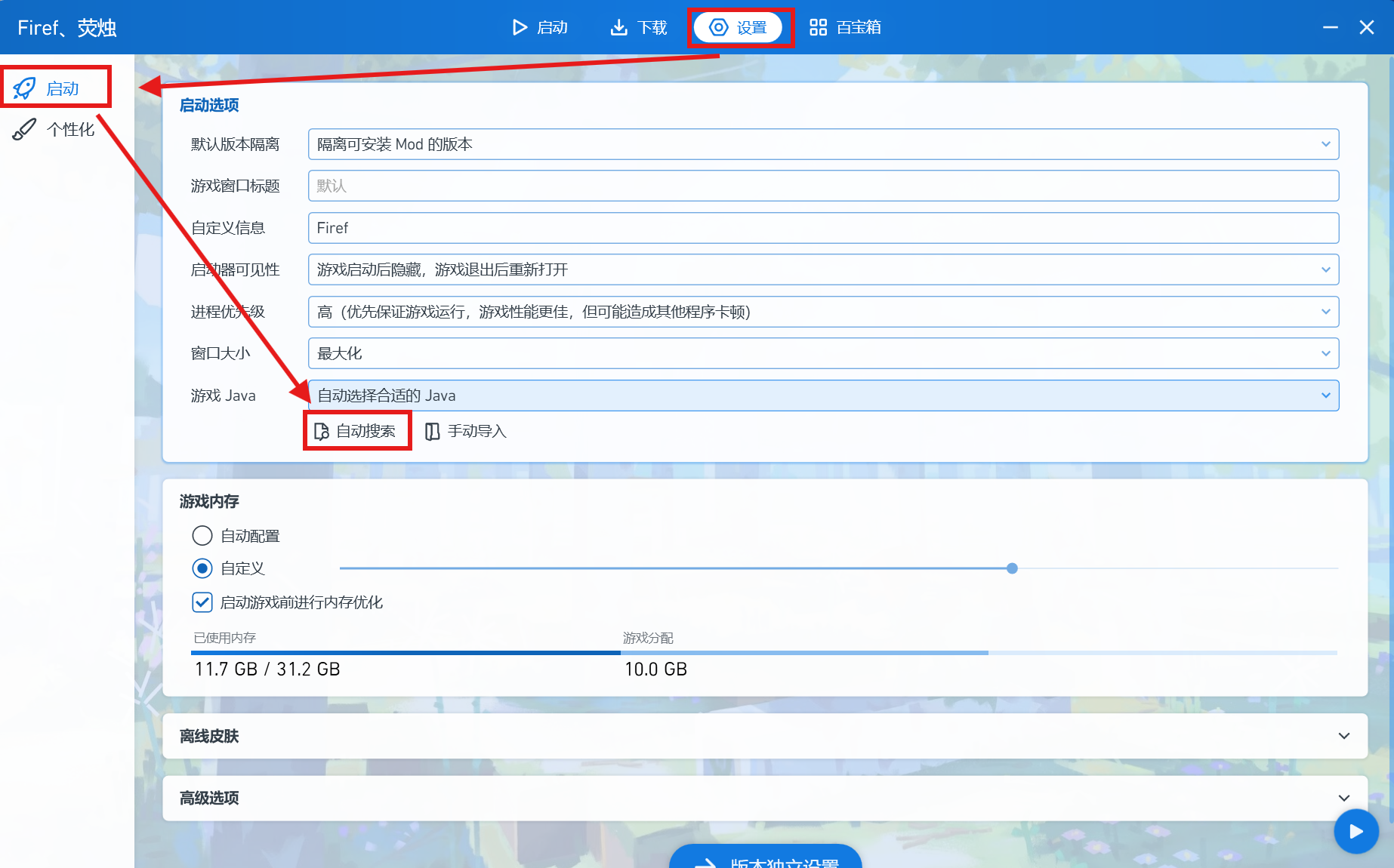1394x868 pixels.
Task: Click the download arrow icon in top bar
Action: pos(618,28)
